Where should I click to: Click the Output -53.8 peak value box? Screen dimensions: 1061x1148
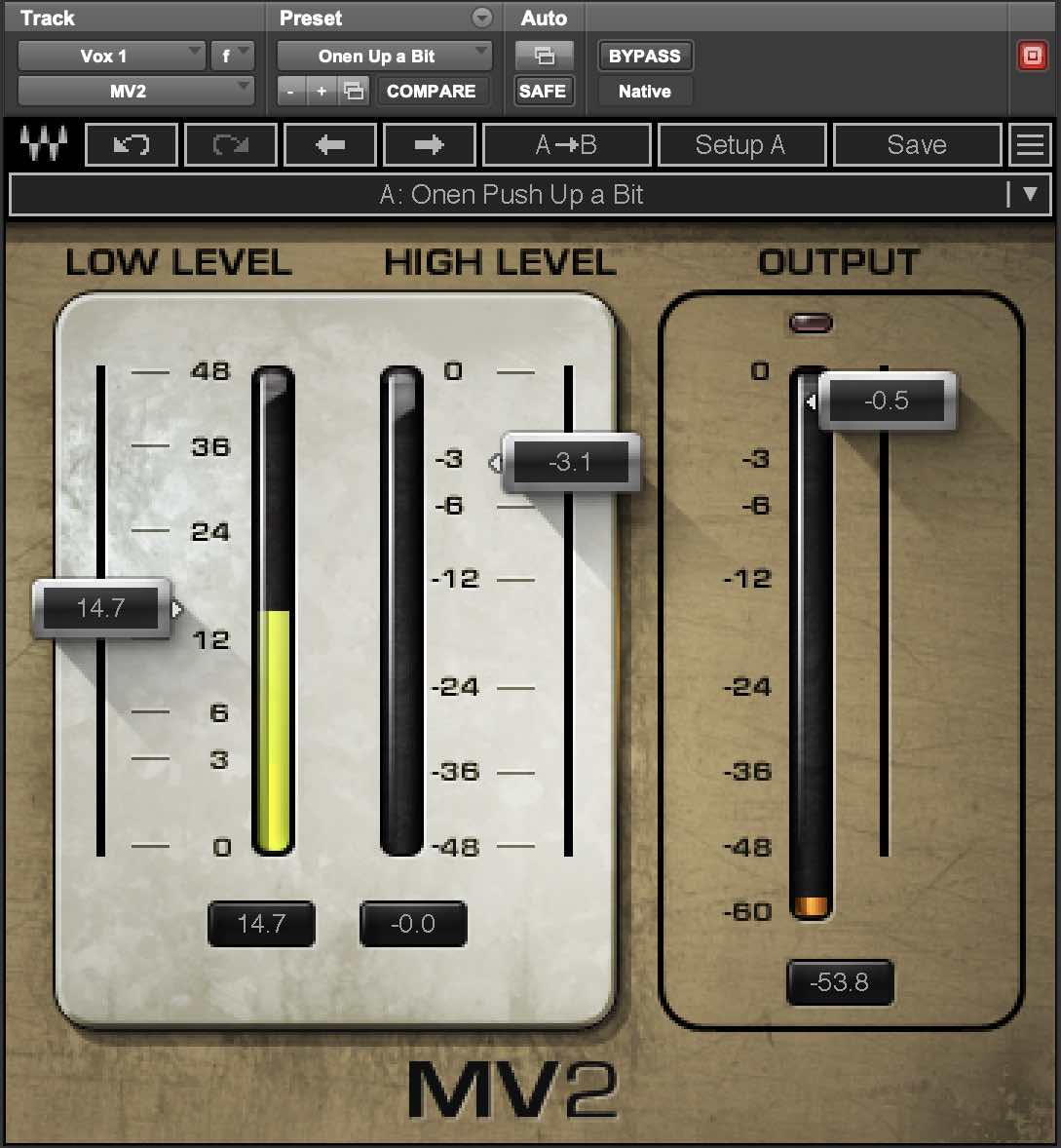point(840,981)
